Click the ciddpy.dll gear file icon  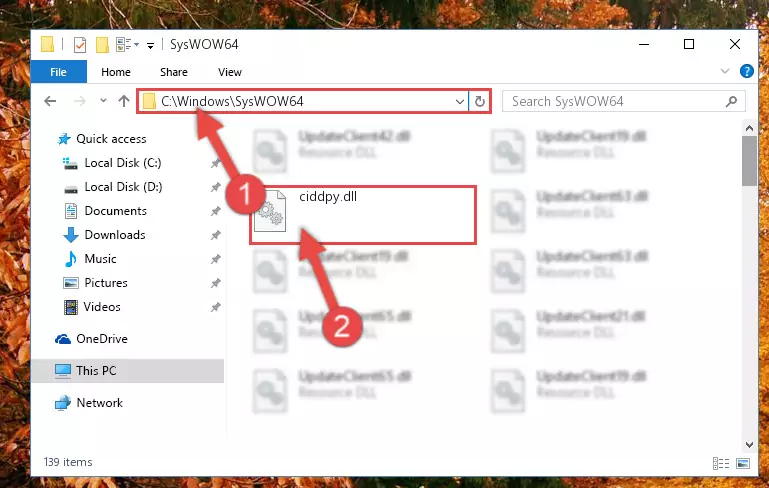(270, 211)
